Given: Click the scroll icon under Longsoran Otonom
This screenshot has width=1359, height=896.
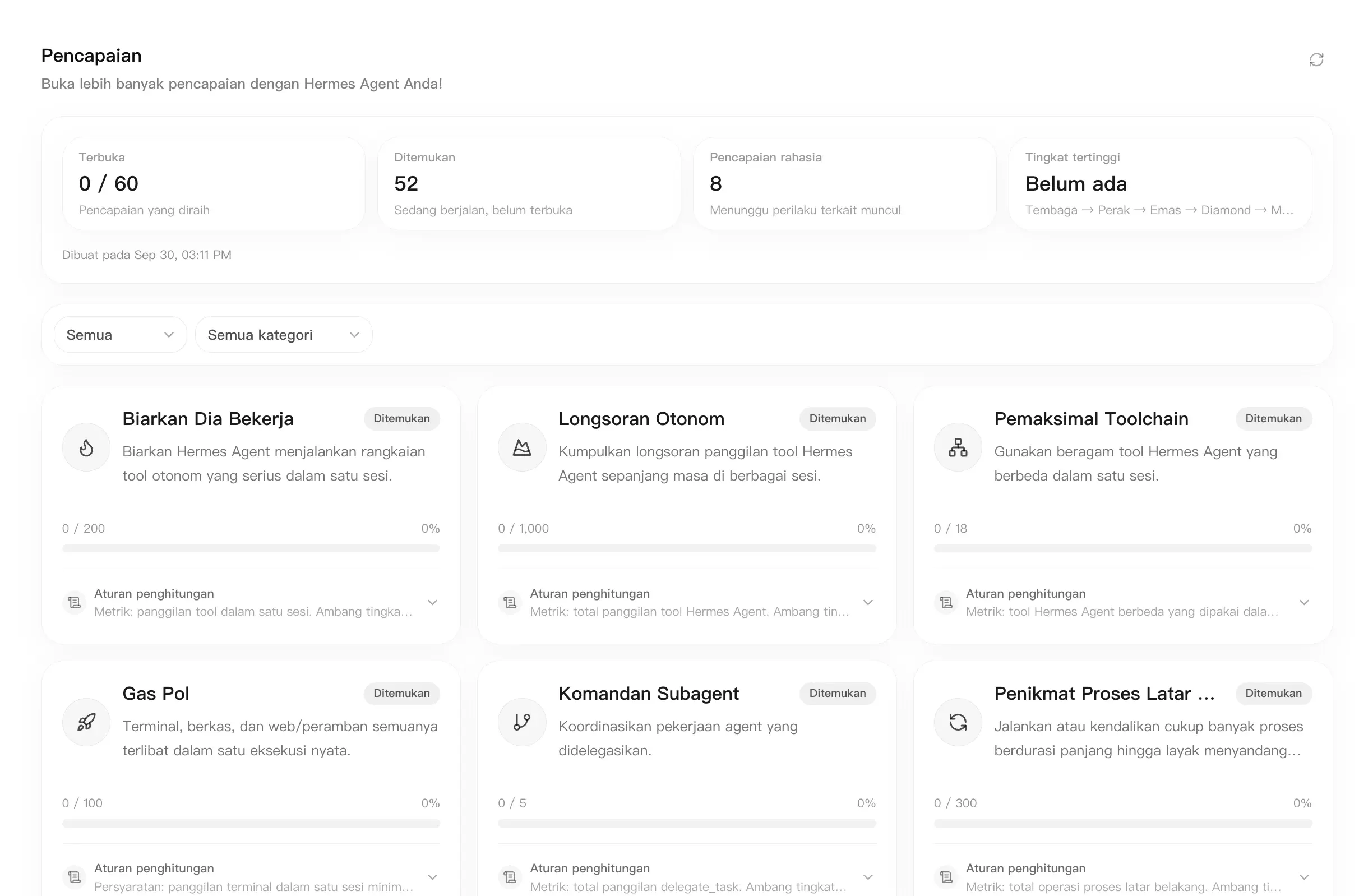Looking at the screenshot, I should coord(510,602).
